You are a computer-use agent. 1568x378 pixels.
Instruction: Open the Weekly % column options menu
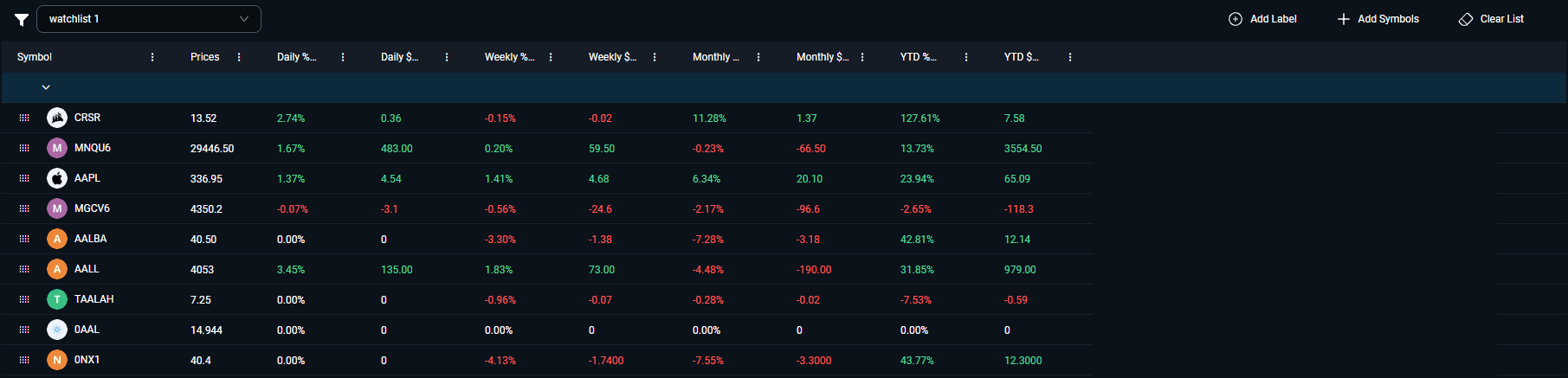coord(551,57)
